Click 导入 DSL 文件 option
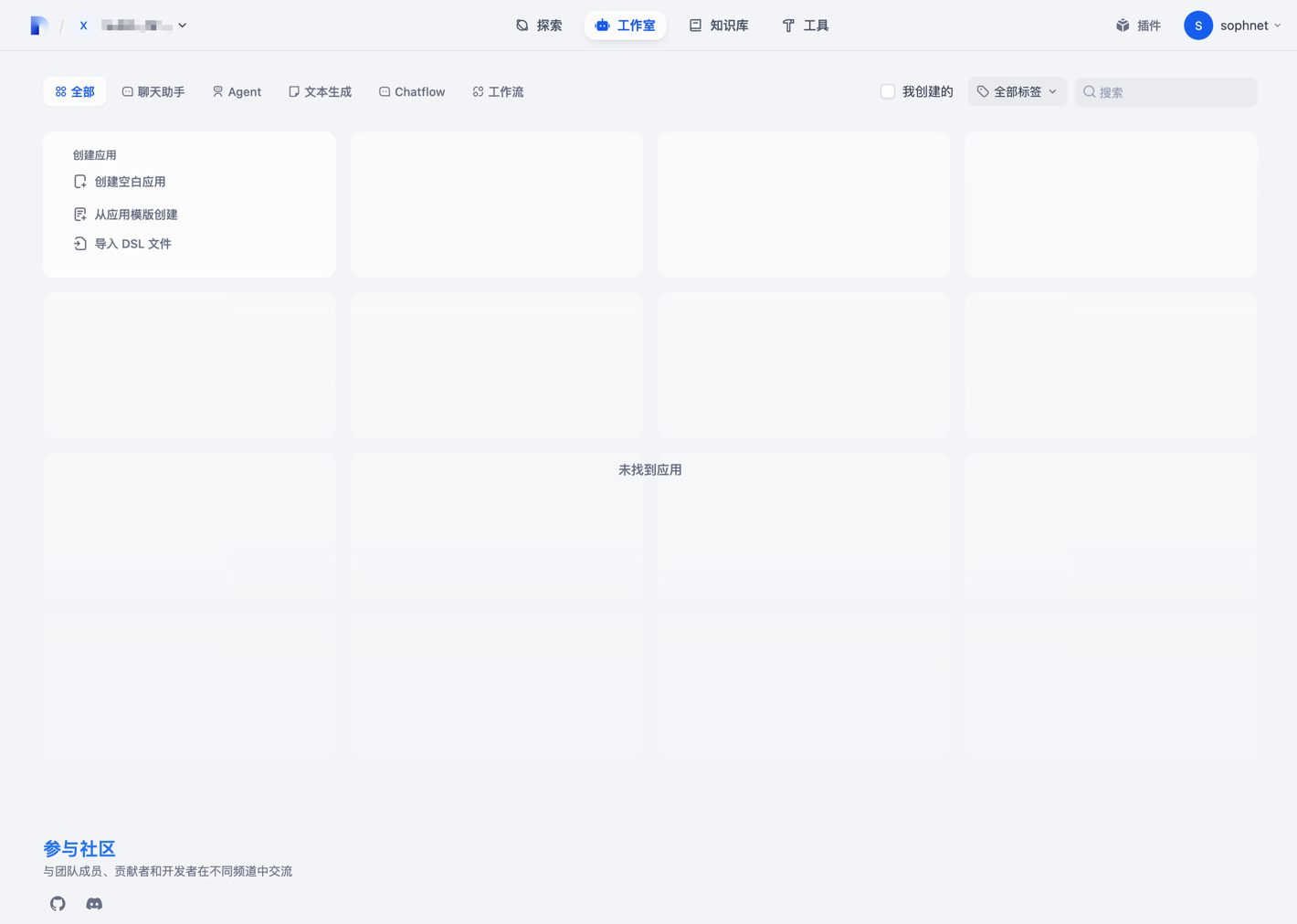 tap(122, 244)
